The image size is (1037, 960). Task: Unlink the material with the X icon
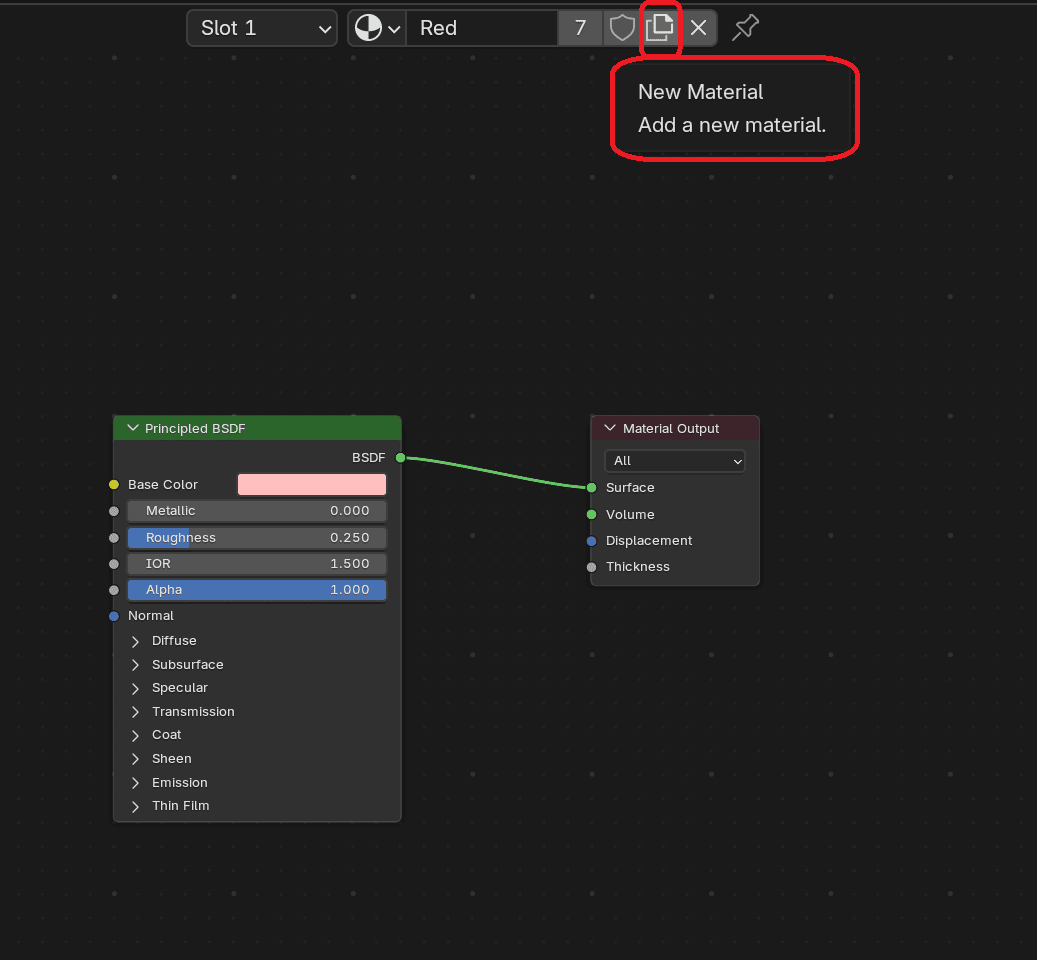pyautogui.click(x=698, y=28)
